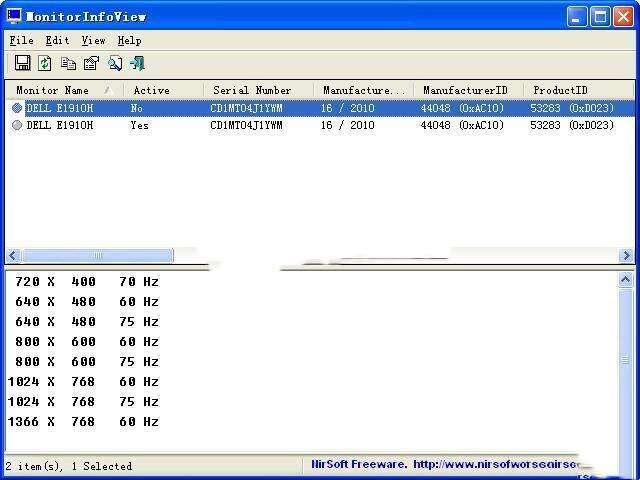The height and width of the screenshot is (480, 640).
Task: Open Properties via the toolbar icon
Action: click(91, 63)
